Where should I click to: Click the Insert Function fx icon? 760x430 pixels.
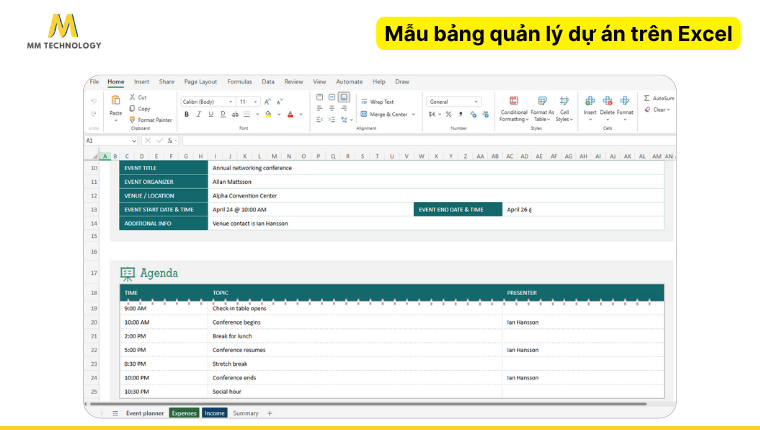(x=170, y=141)
